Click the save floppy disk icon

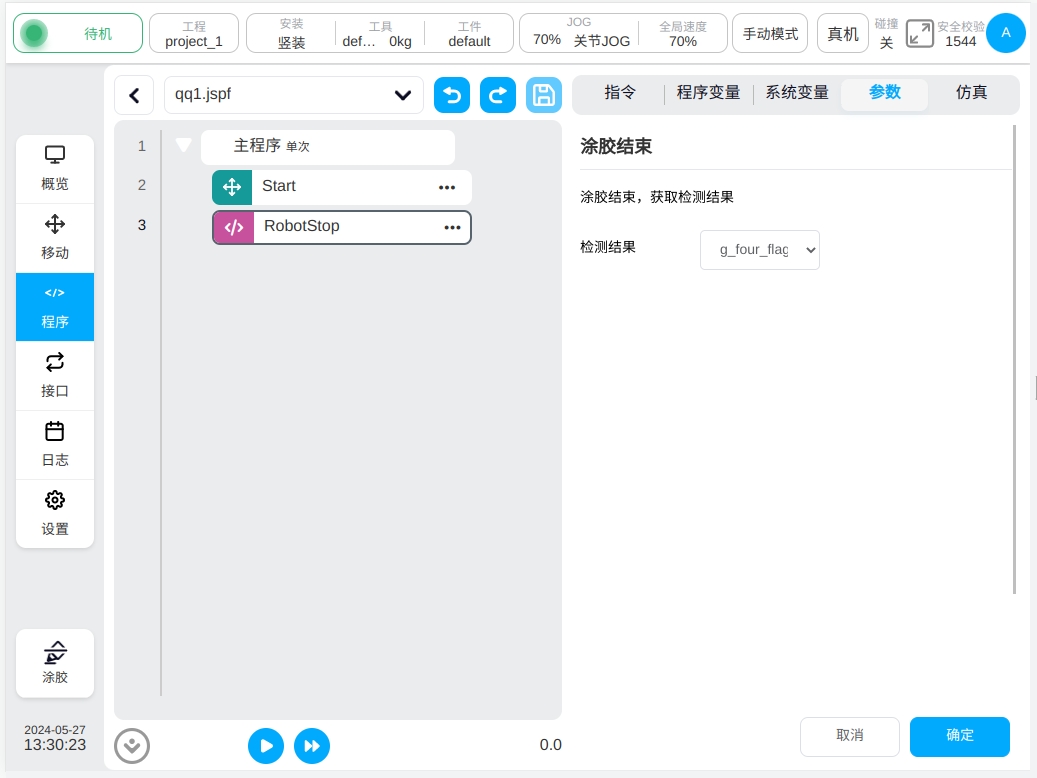[x=543, y=95]
